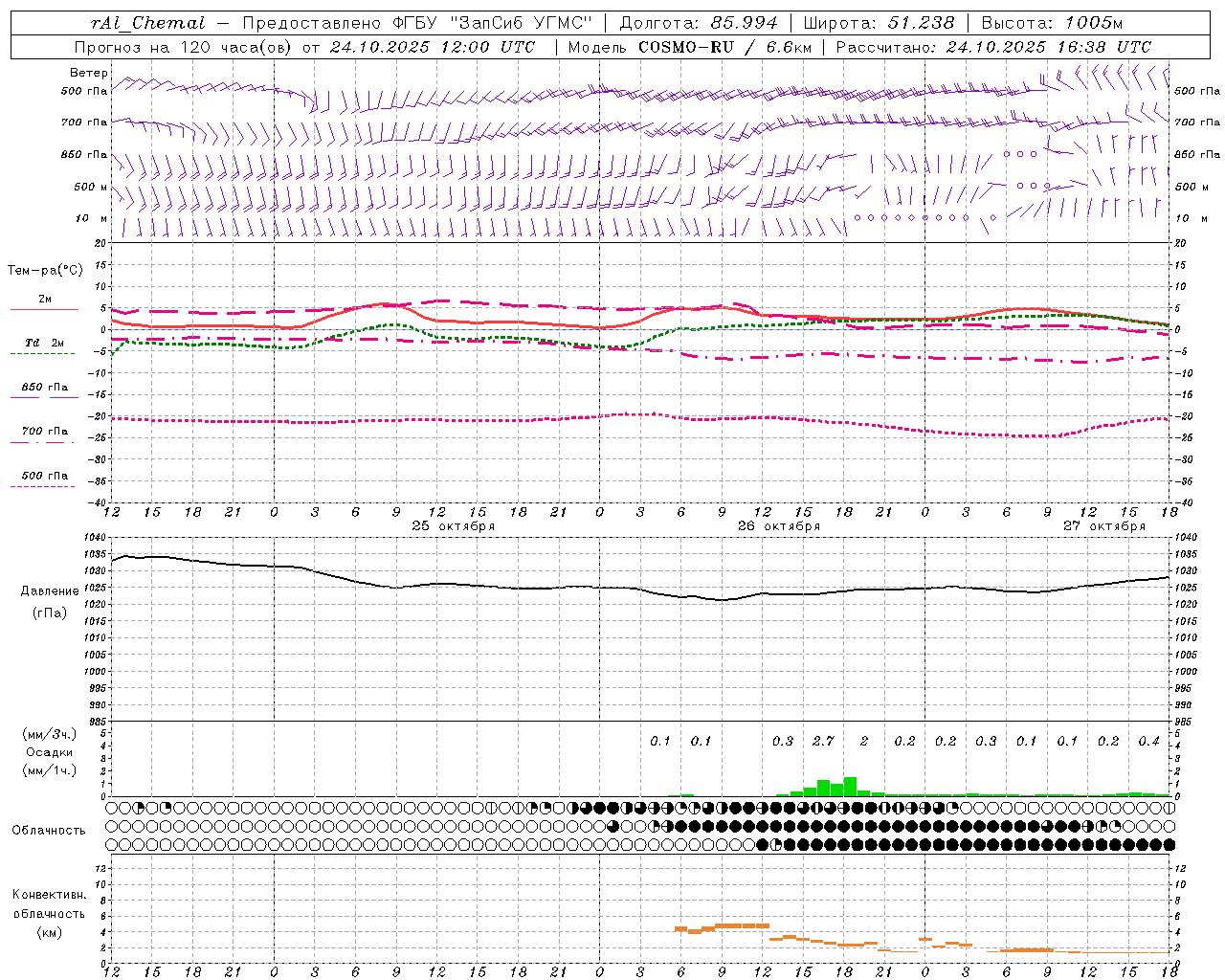Click the elevation text Высота: 1005м
The height and width of the screenshot is (980, 1225).
[x=1052, y=23]
